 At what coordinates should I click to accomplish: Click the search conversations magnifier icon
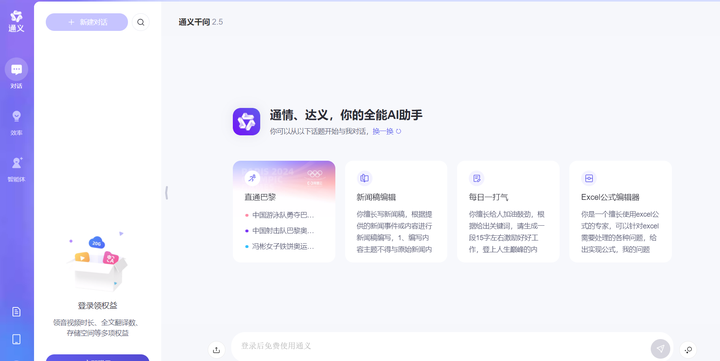tap(141, 22)
